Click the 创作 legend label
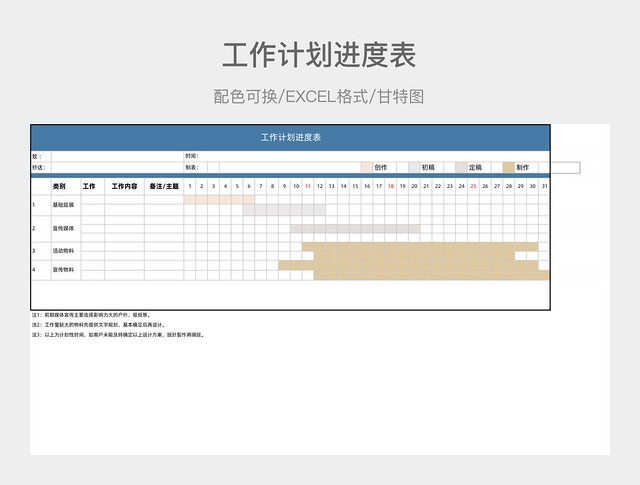640x485 pixels. (381, 167)
